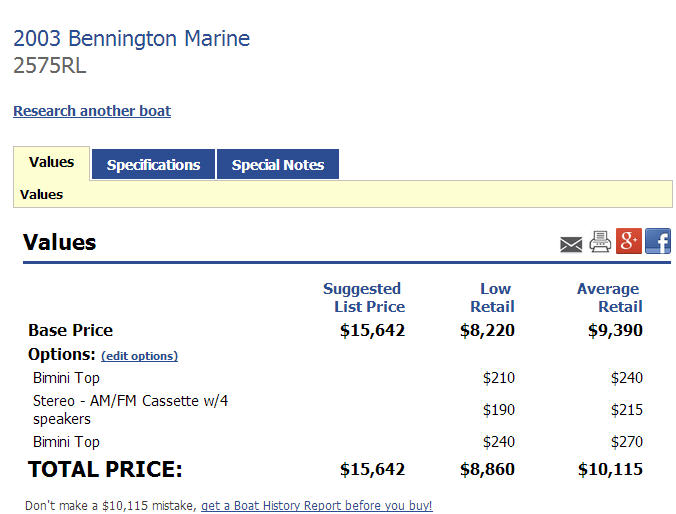Follow the get a Boat History Report link
Screen dimensions: 676x514
coord(316,506)
